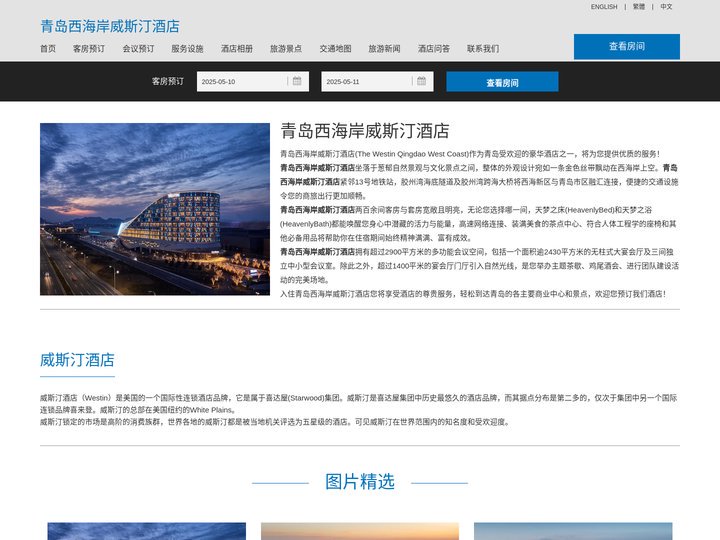Switch language to 繁體
720x540 pixels.
click(x=639, y=6)
